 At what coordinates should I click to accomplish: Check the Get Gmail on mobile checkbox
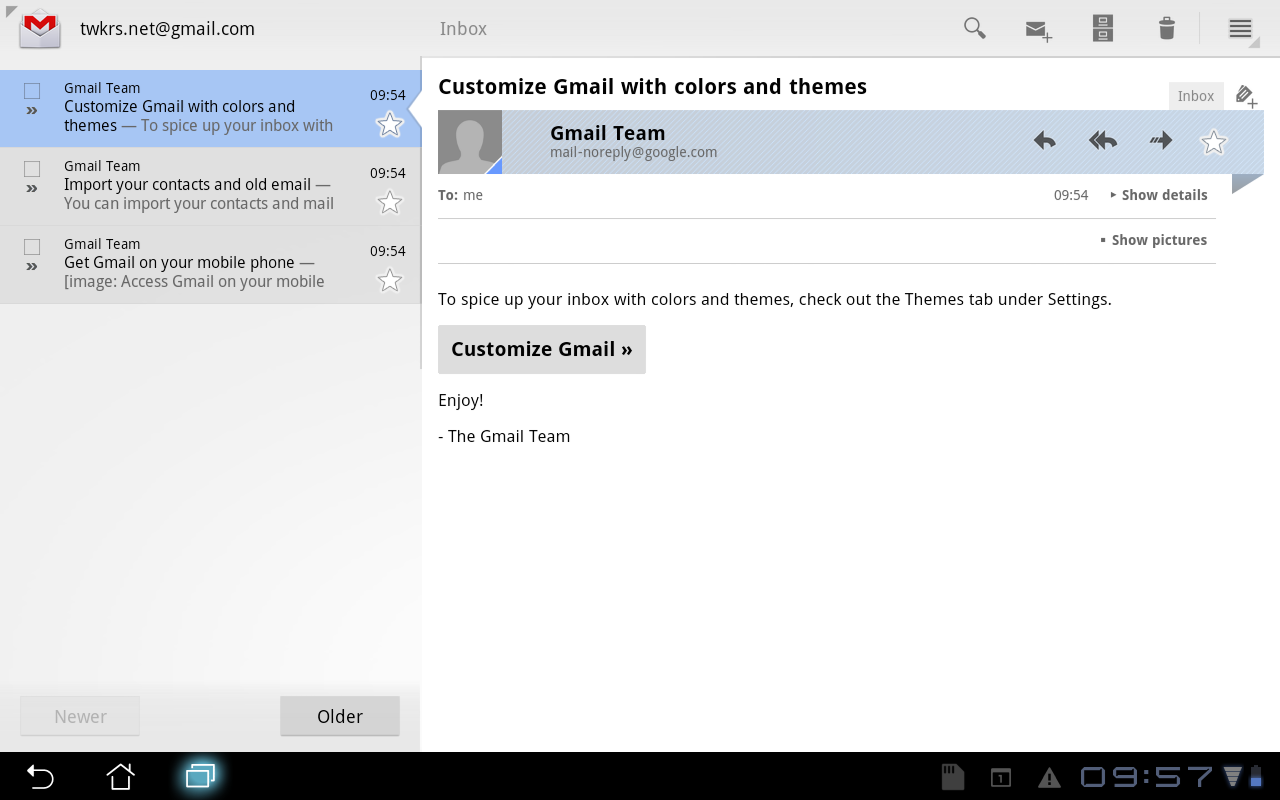(32, 246)
